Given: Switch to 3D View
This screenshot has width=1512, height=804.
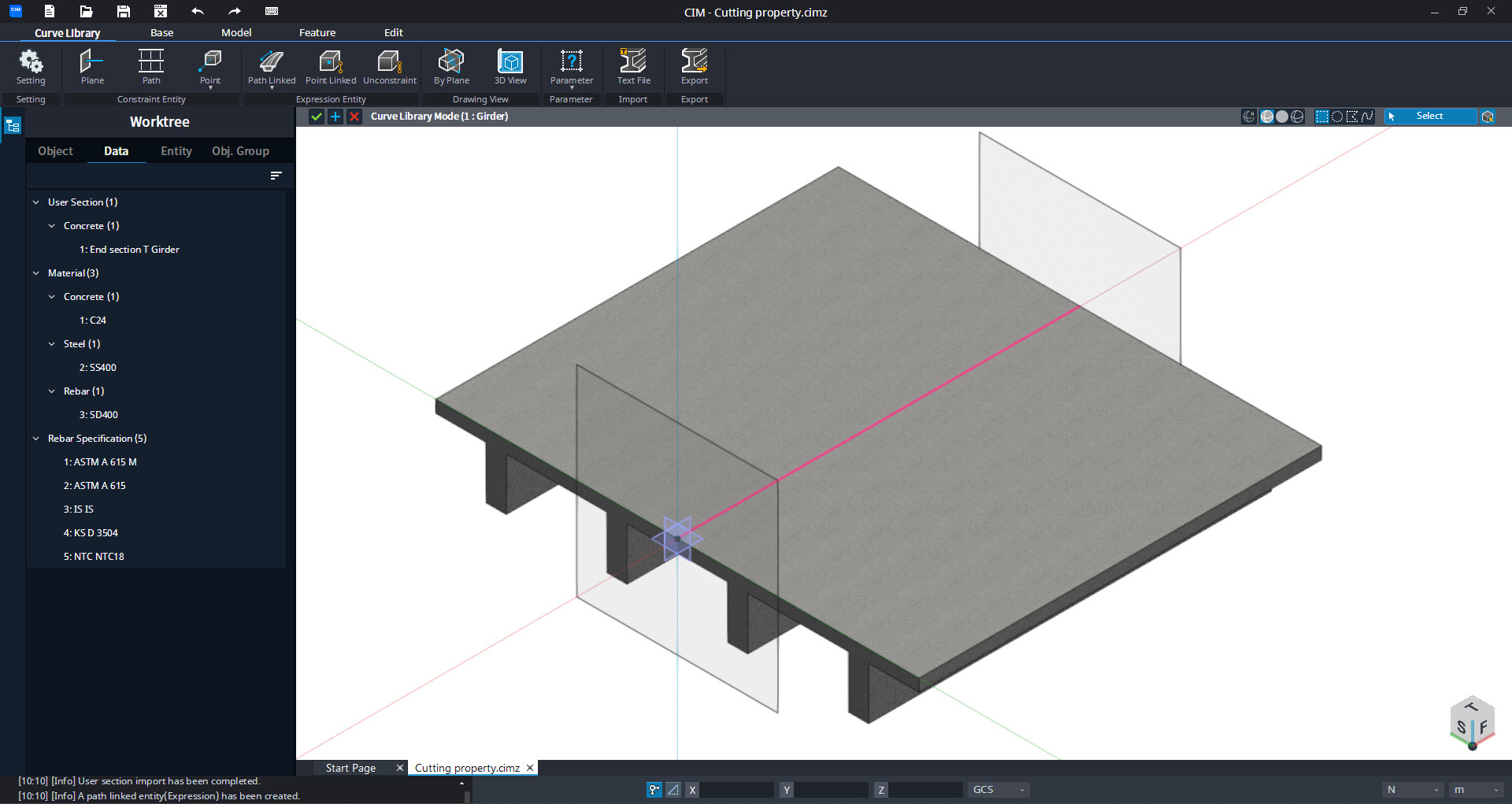Looking at the screenshot, I should (x=510, y=67).
